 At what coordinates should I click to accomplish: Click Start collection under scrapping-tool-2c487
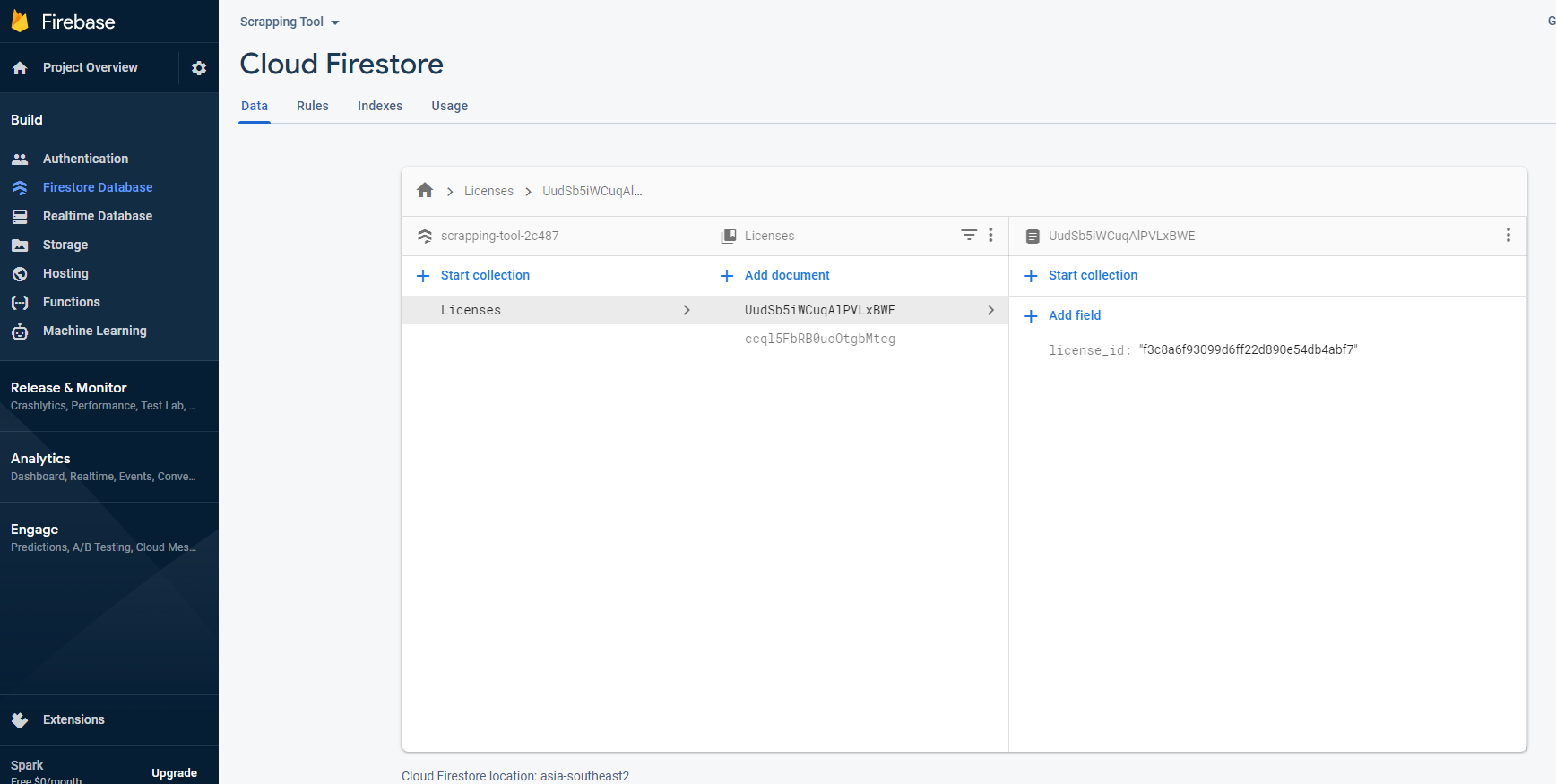click(x=485, y=275)
